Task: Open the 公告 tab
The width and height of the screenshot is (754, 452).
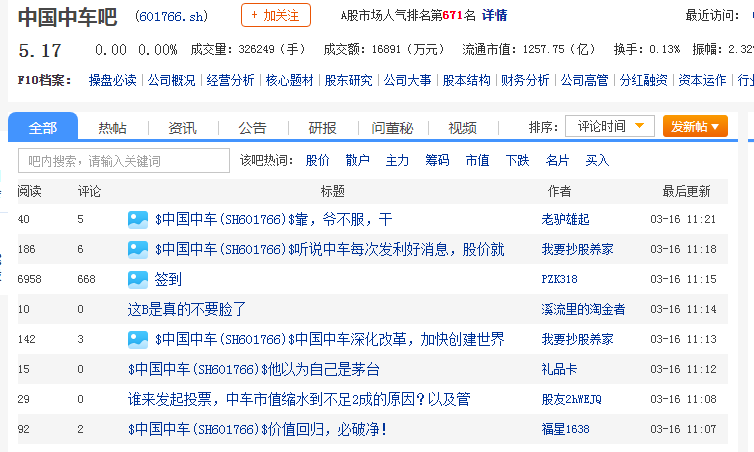Action: 252,127
